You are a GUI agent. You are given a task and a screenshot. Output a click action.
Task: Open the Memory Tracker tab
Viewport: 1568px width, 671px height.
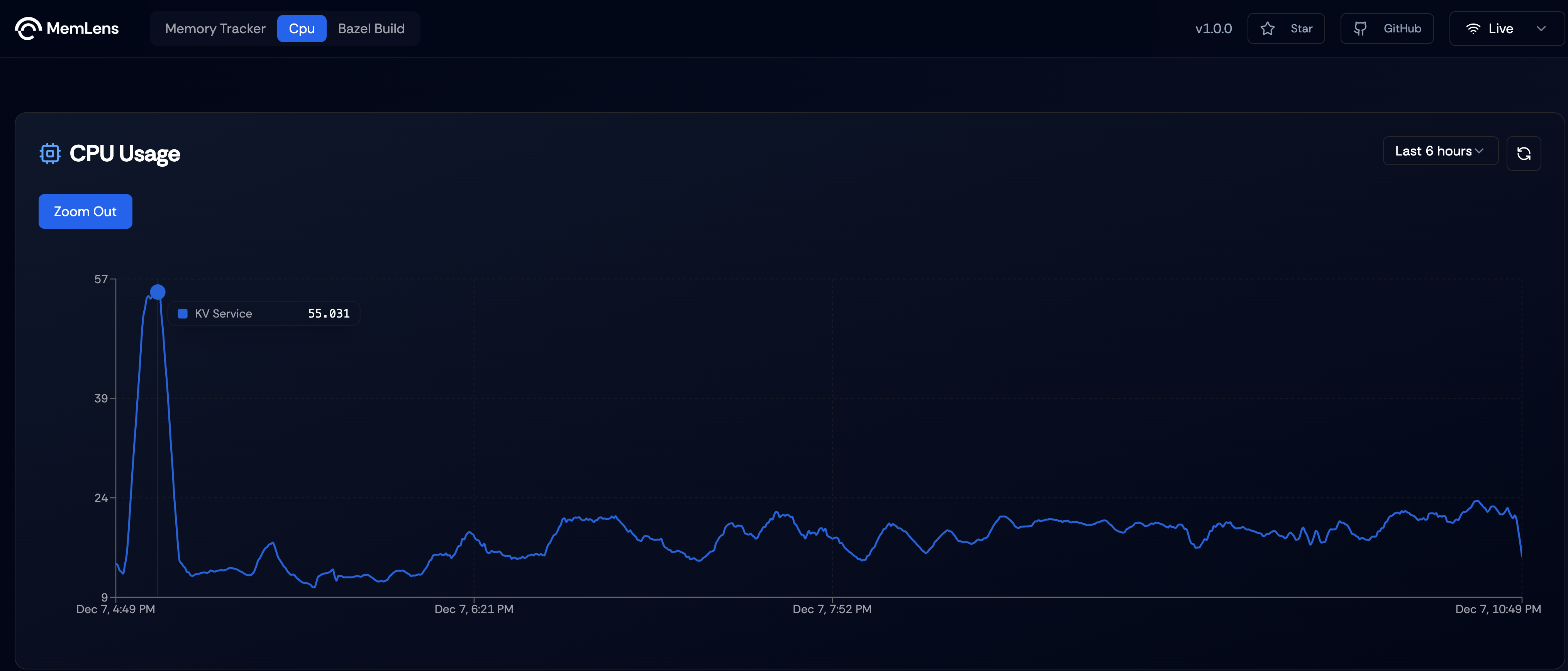click(215, 29)
